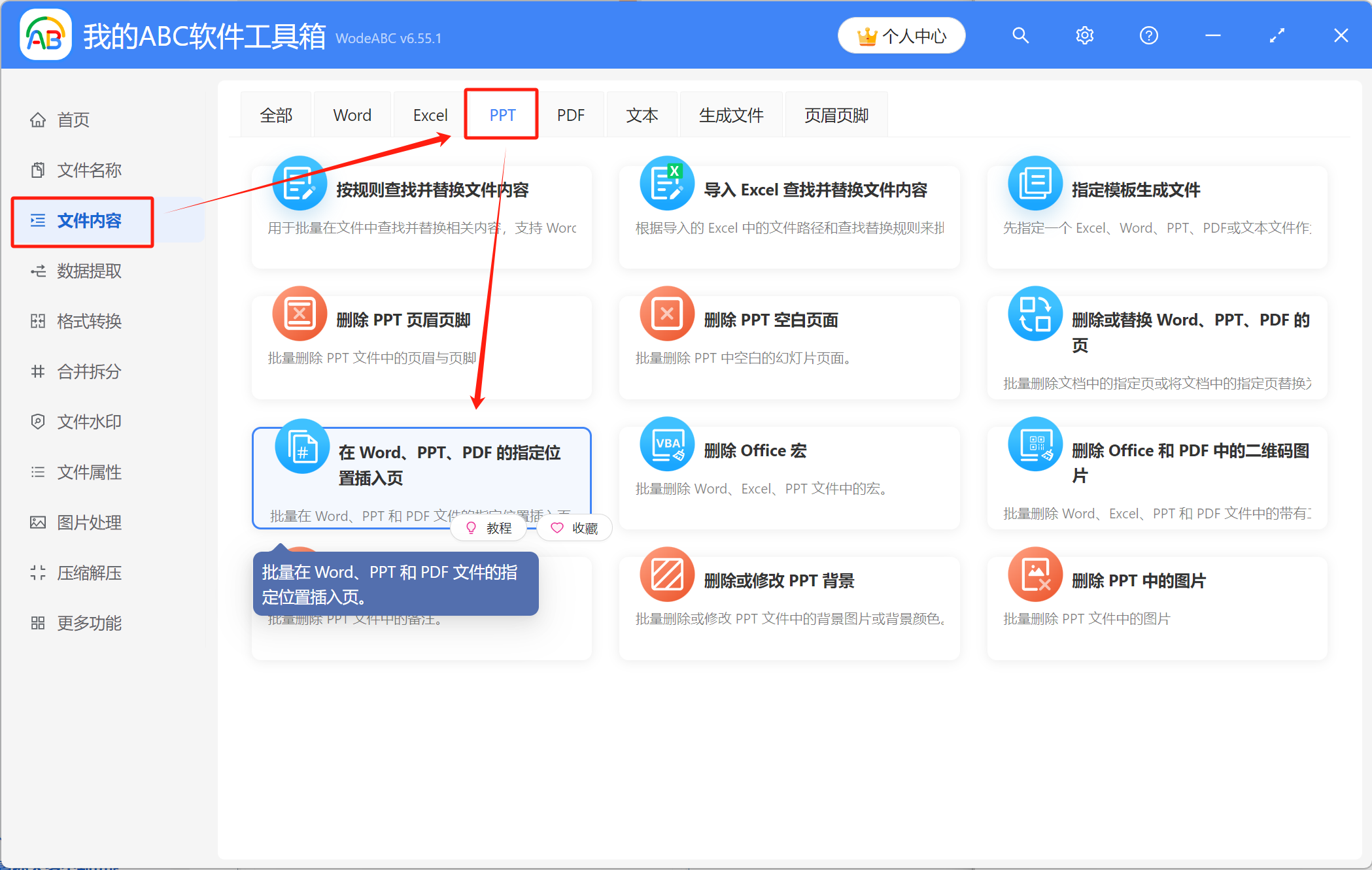Open the 删除或修改 PPT 背景 tool icon
The height and width of the screenshot is (870, 1372).
[x=666, y=575]
